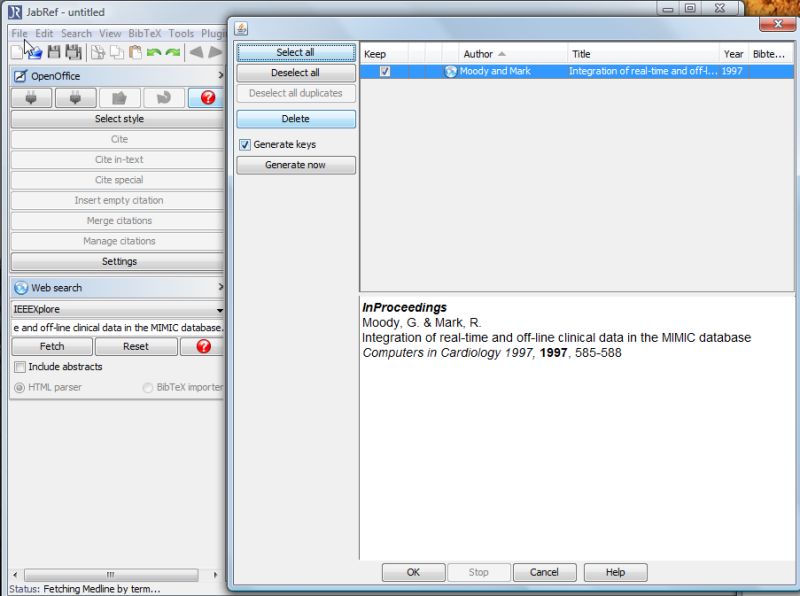Click the new database icon in the toolbar
This screenshot has width=800, height=596.
(x=17, y=52)
